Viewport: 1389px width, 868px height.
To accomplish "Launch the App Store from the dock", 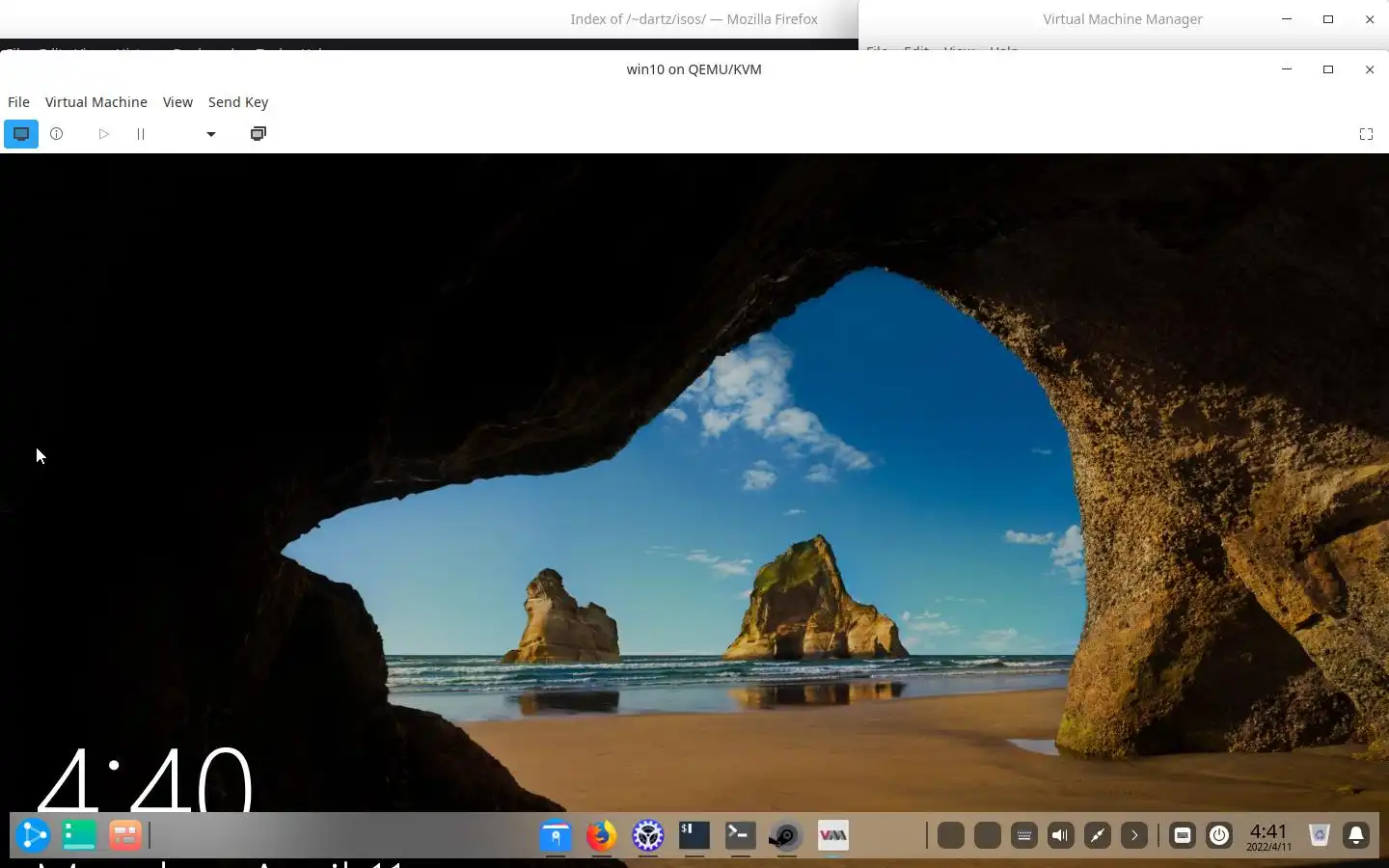I will pyautogui.click(x=556, y=835).
